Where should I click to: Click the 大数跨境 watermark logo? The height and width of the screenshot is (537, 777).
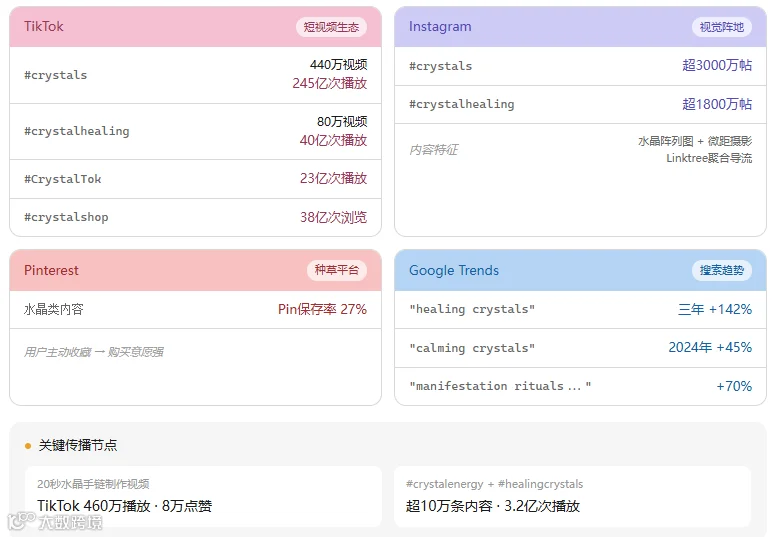point(56,522)
